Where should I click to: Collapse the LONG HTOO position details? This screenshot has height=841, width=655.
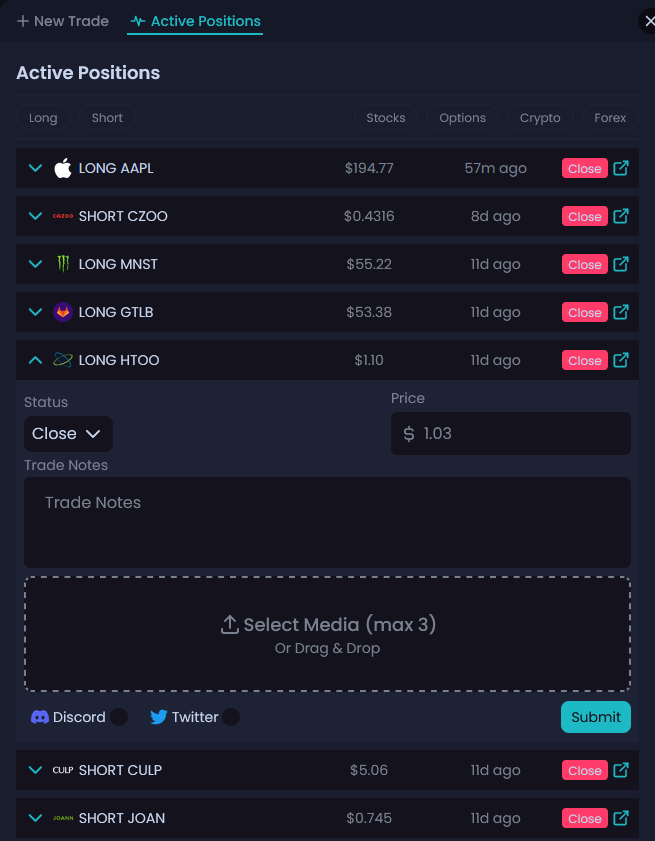point(36,360)
